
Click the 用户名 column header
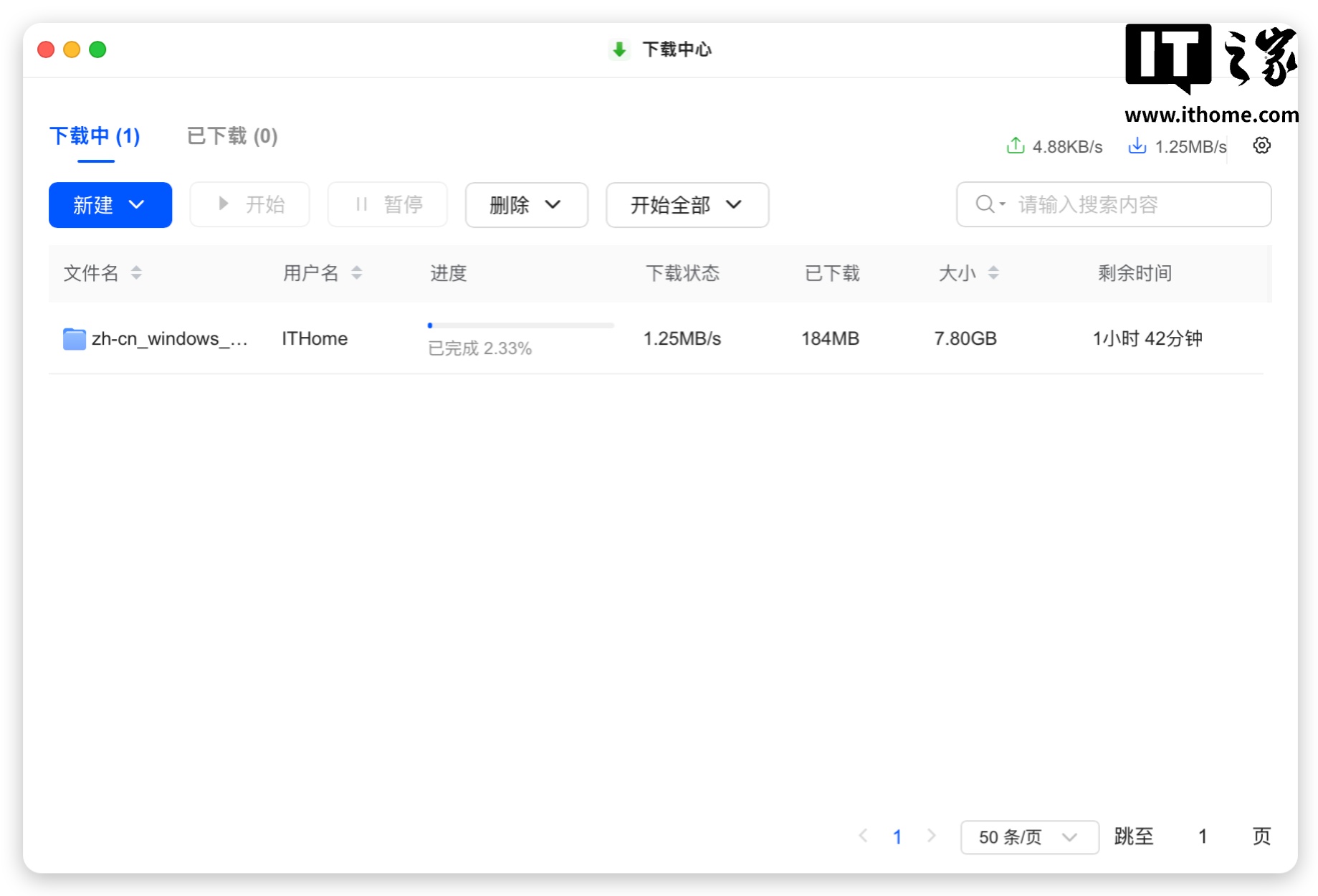pos(310,273)
